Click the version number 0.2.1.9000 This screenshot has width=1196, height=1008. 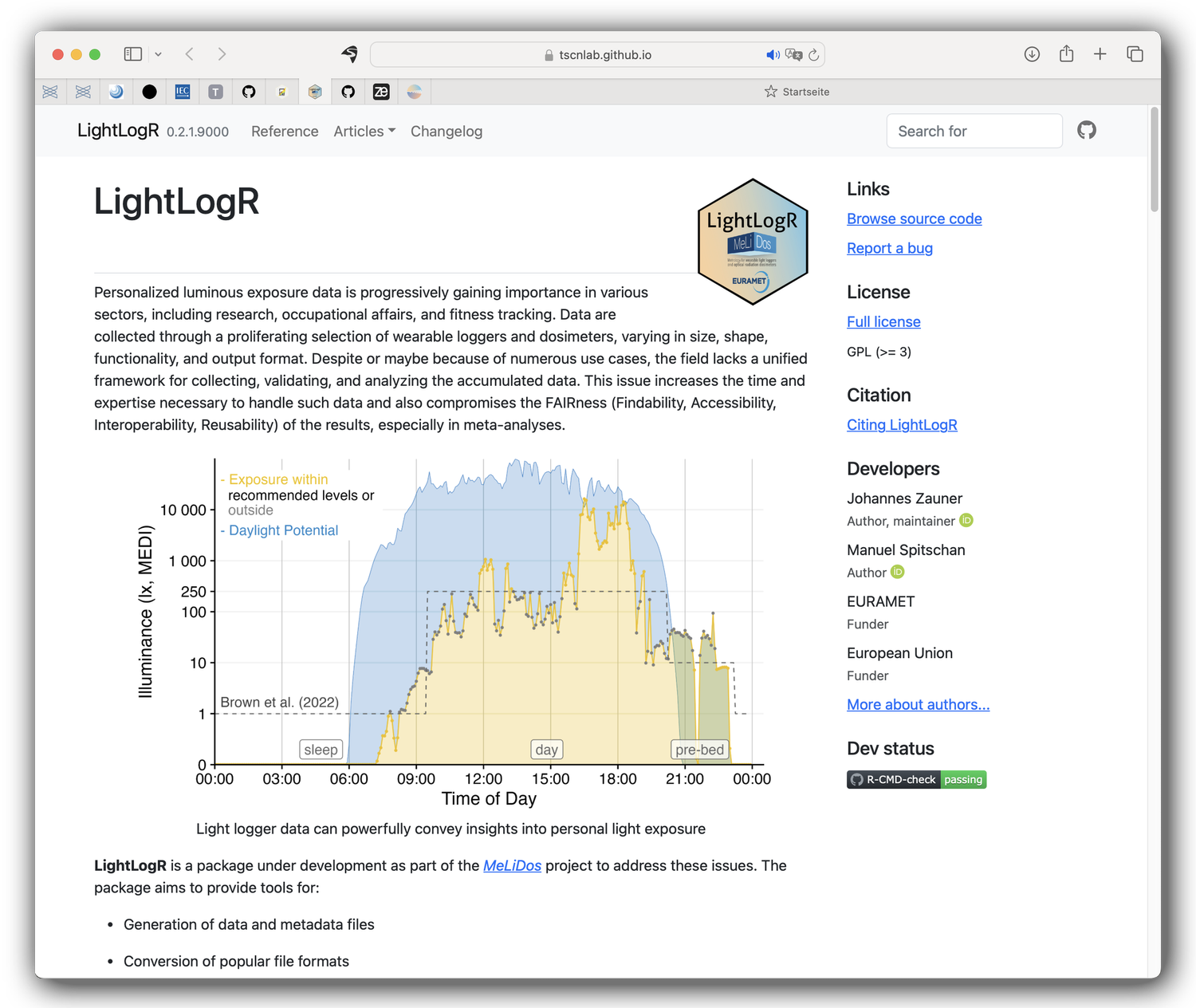point(198,132)
